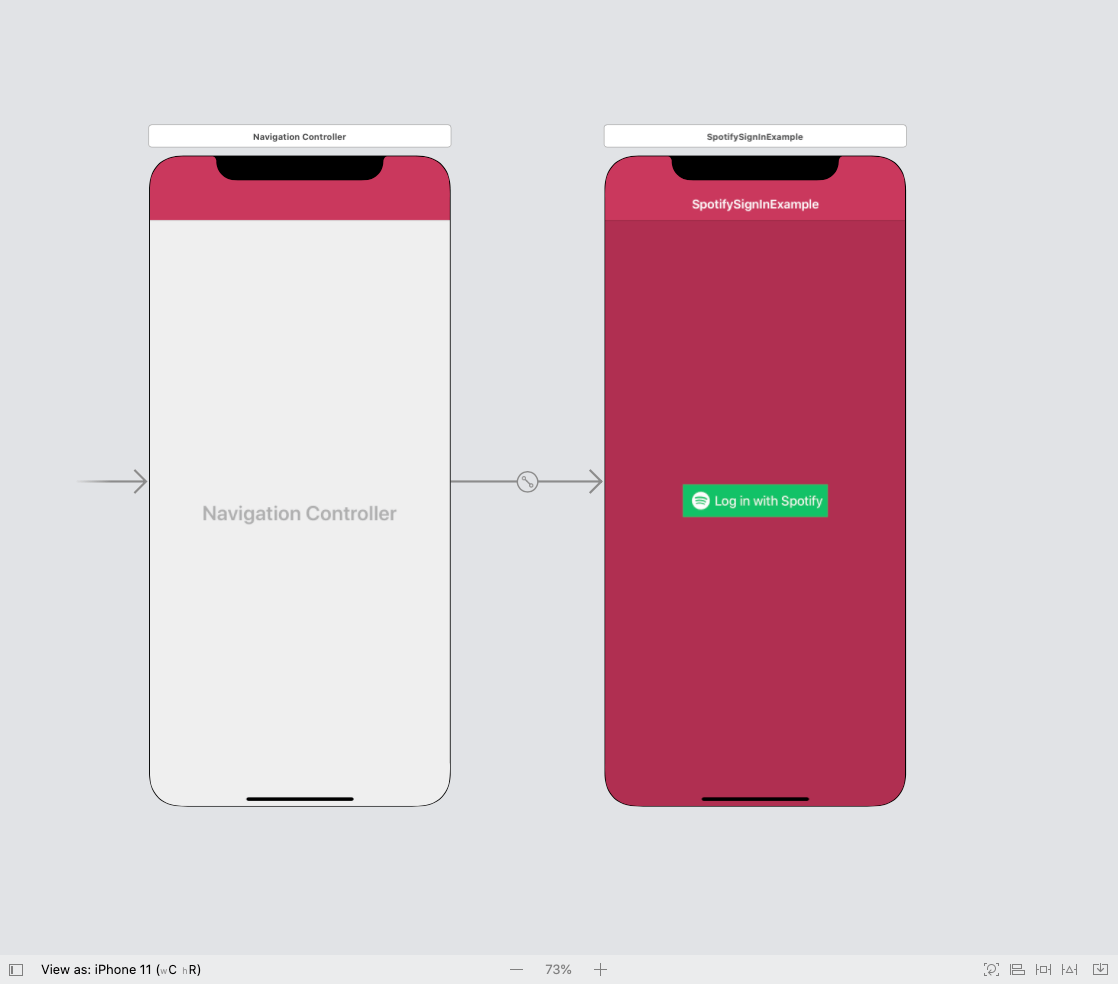Open the 73% zoom level menu
The image size is (1118, 984).
558,970
